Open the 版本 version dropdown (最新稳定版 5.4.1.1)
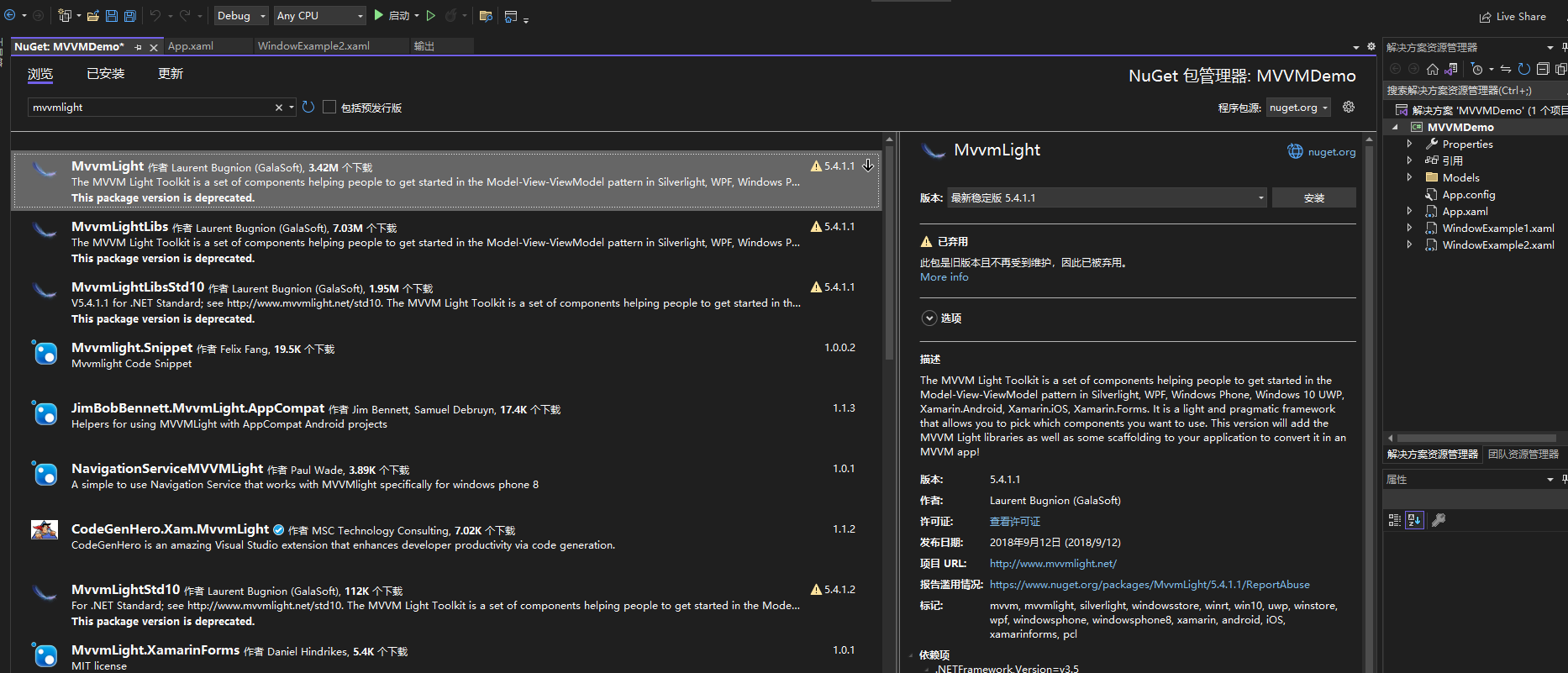Screen dimensions: 1568x673 coord(1108,197)
